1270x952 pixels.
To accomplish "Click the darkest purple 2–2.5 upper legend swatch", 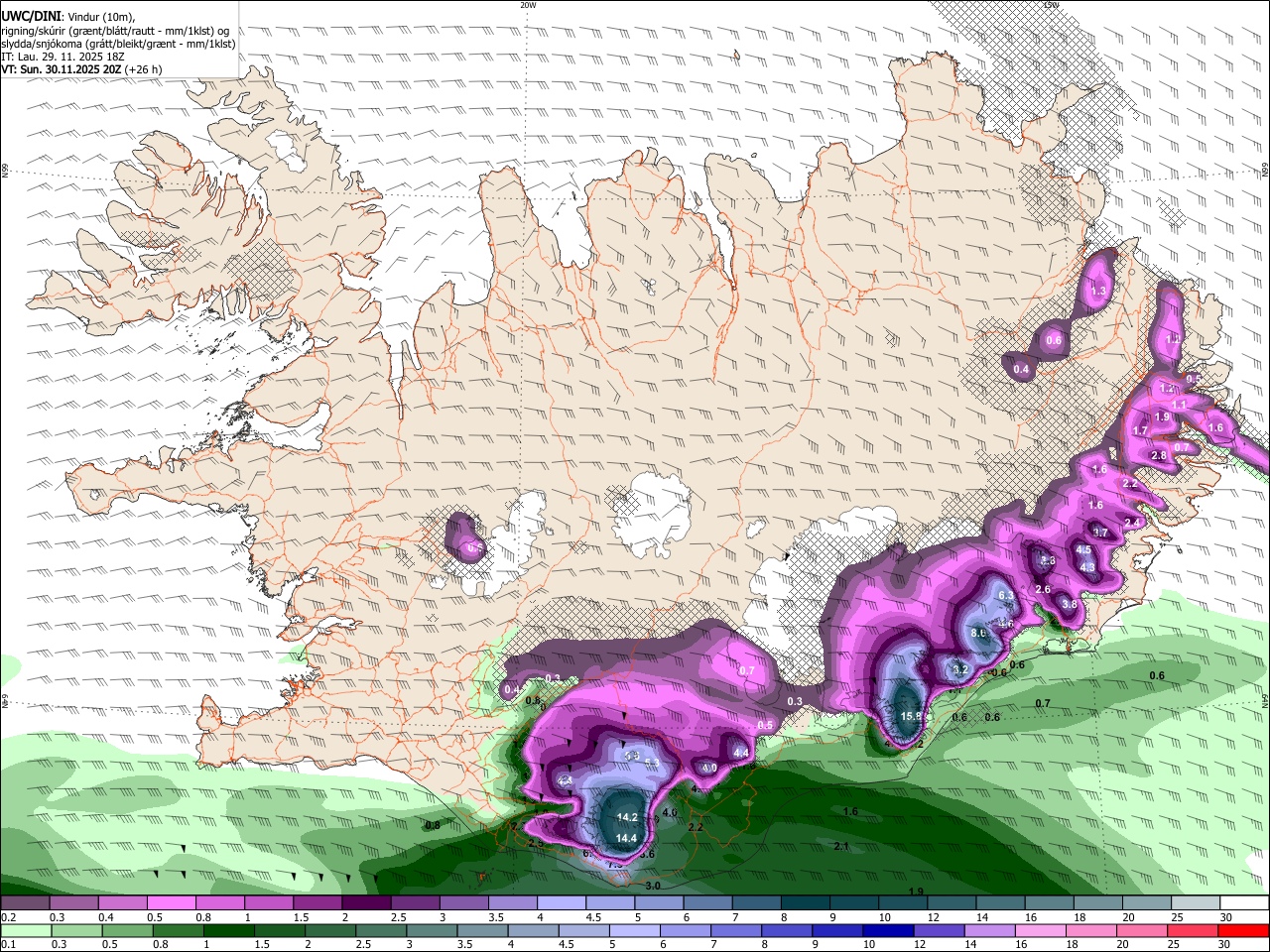I will (366, 902).
